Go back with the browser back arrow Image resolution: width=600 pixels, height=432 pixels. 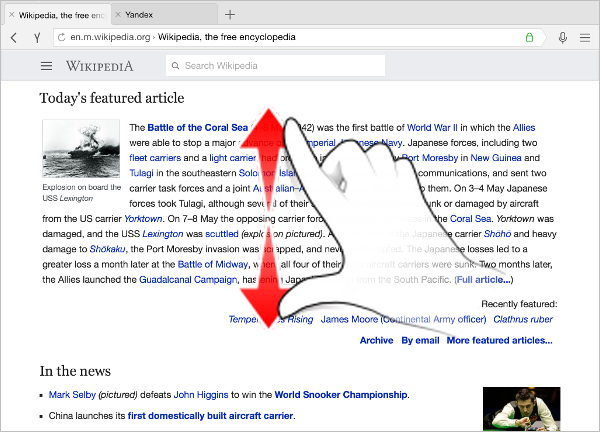coord(14,37)
